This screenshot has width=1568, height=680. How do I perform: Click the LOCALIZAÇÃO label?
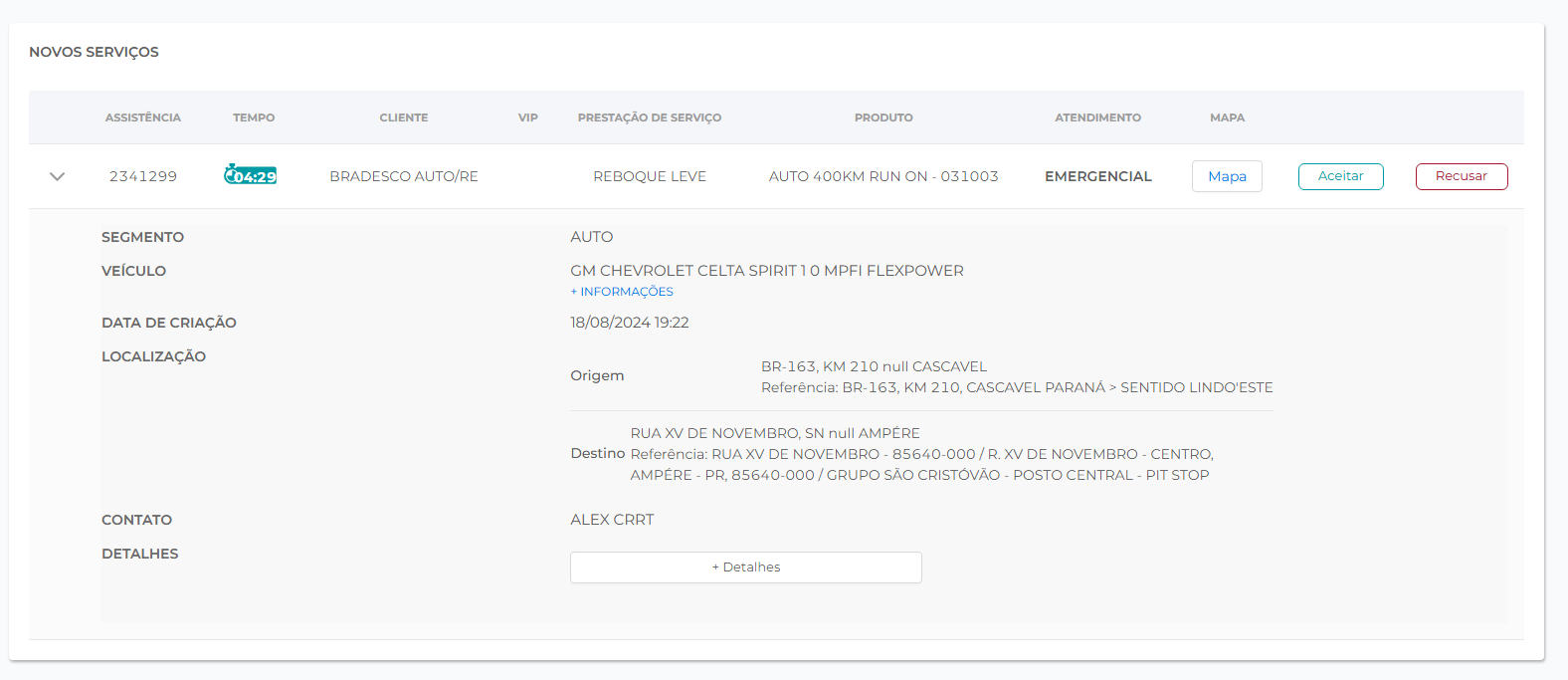point(153,356)
